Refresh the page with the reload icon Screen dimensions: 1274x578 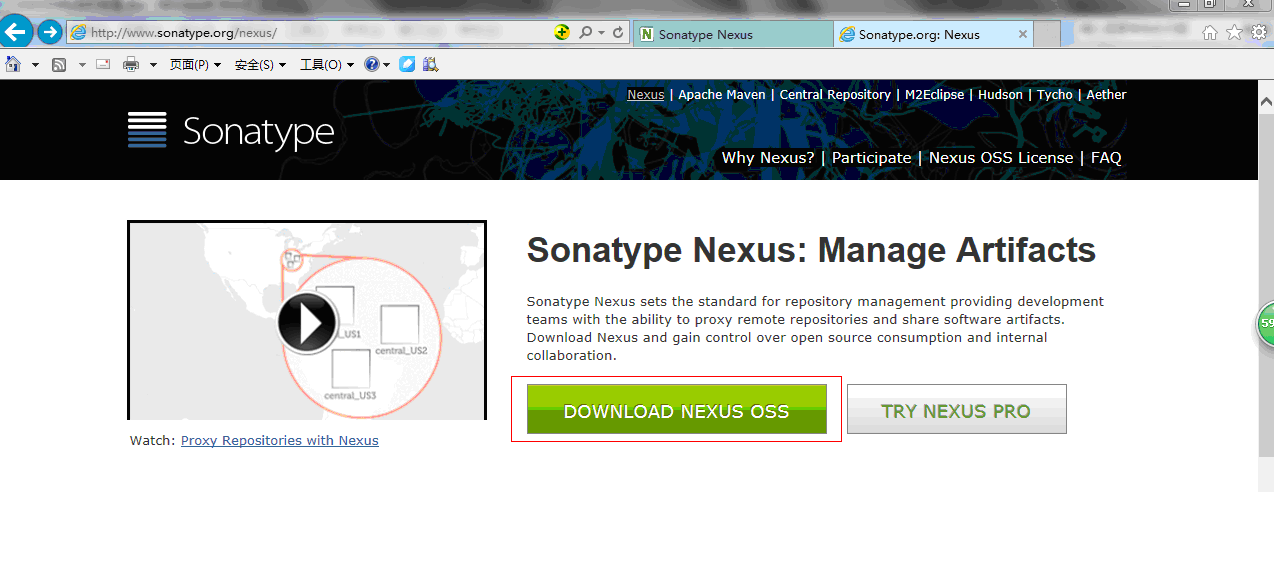point(618,33)
